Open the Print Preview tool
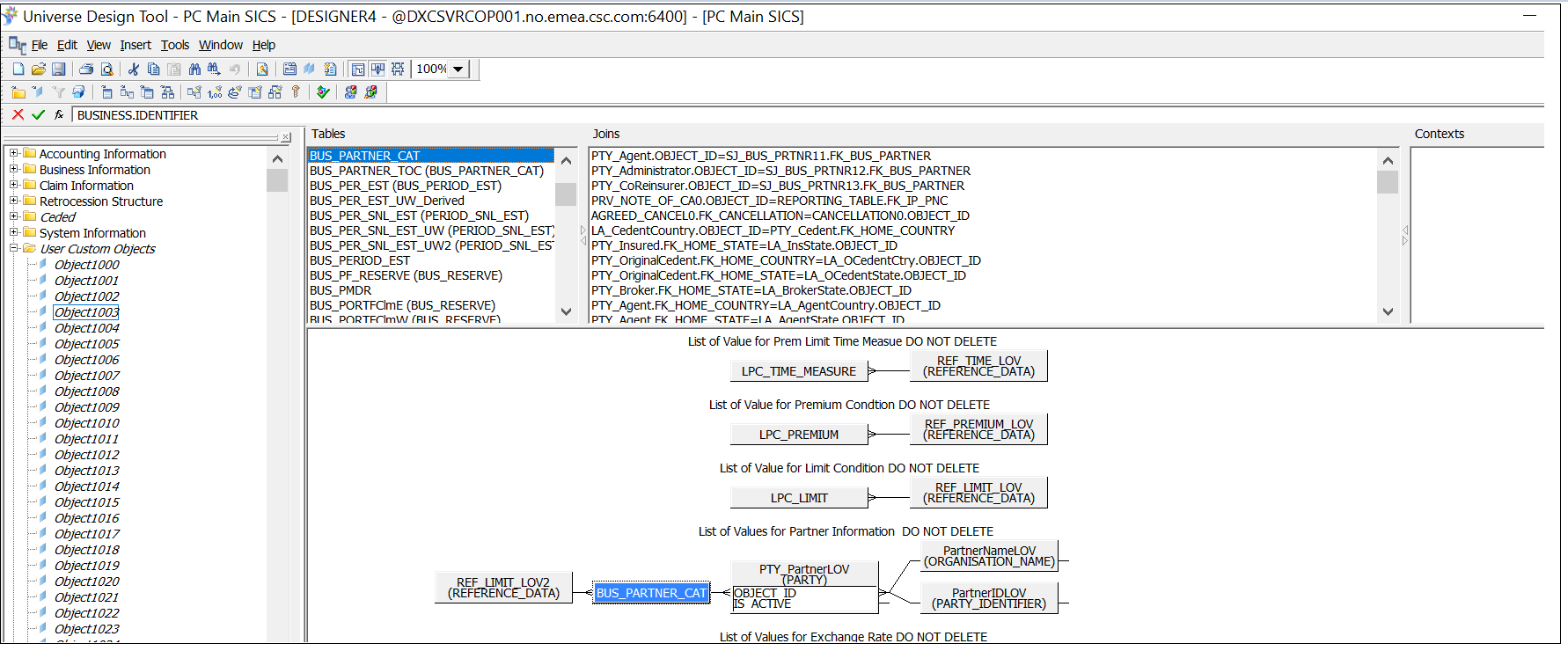 point(106,69)
